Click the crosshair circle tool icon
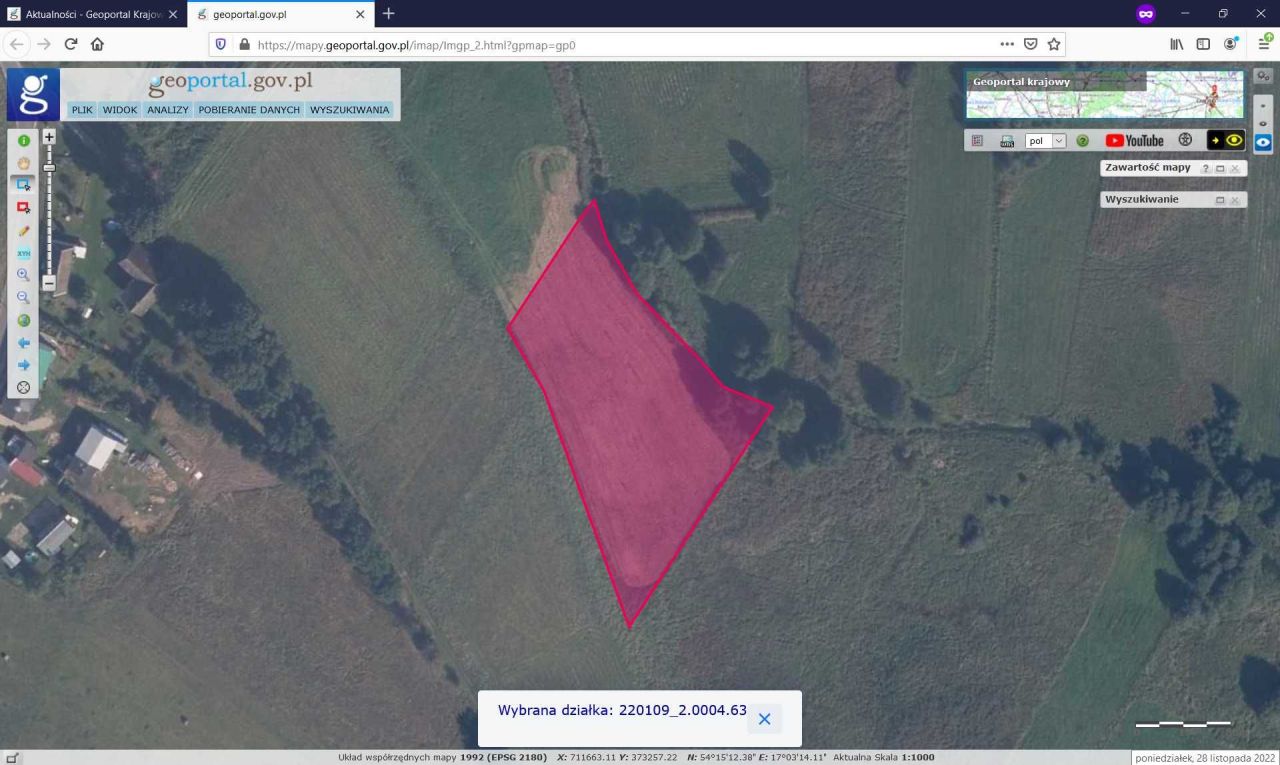Image resolution: width=1280 pixels, height=765 pixels. [x=24, y=388]
